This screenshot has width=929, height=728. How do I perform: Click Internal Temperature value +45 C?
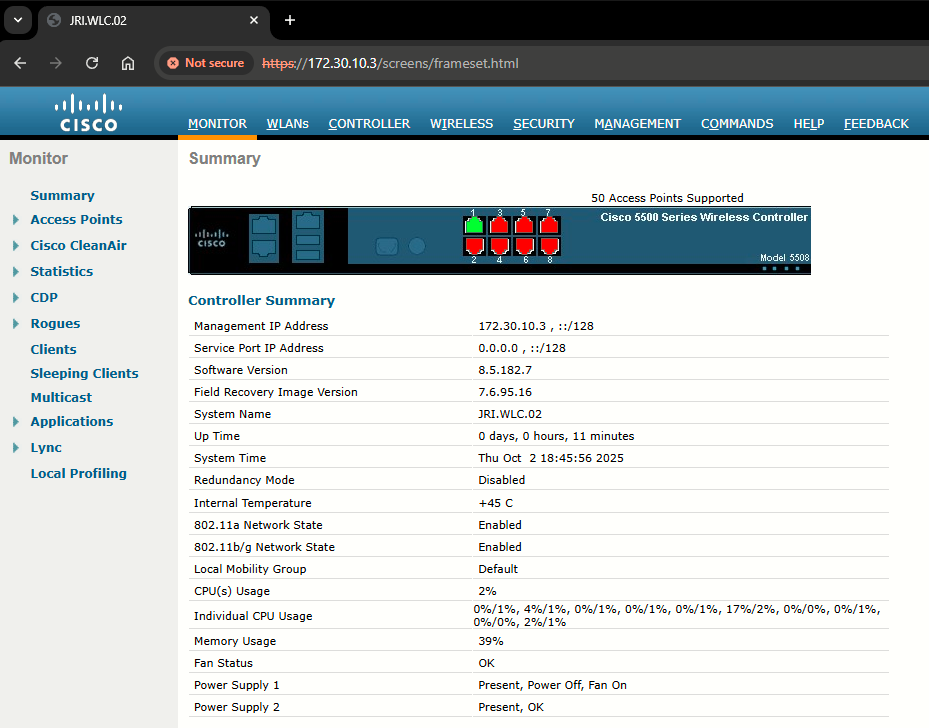click(495, 503)
